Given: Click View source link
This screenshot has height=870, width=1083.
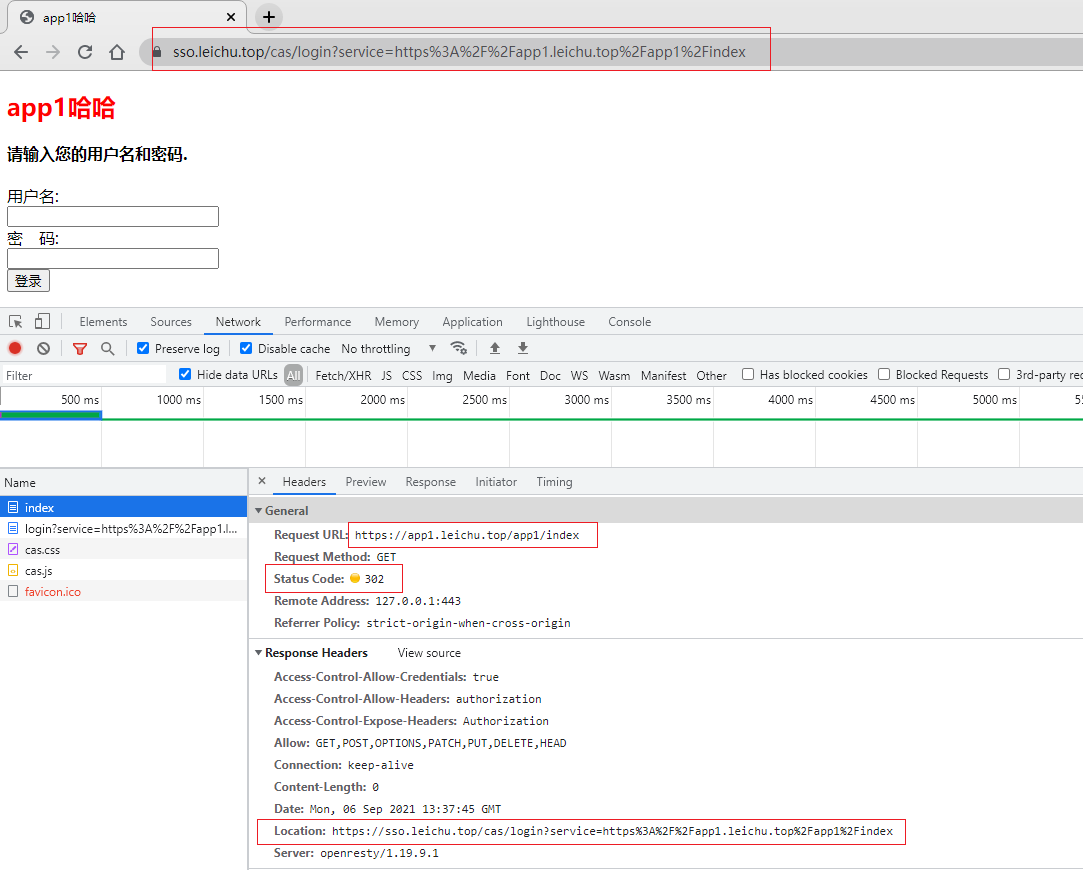Looking at the screenshot, I should [429, 653].
